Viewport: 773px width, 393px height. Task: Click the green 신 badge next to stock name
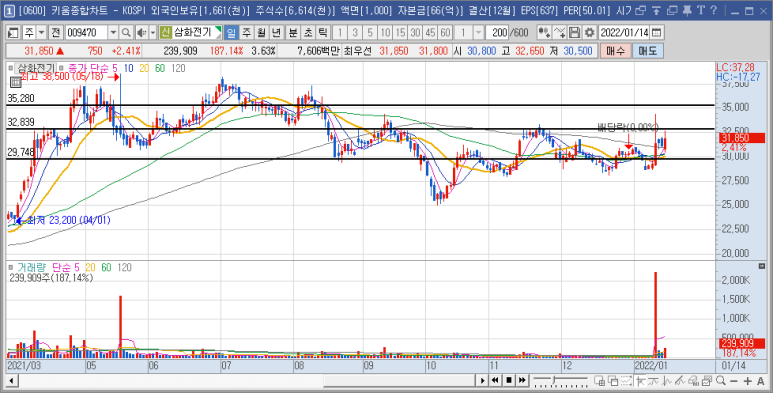click(165, 33)
